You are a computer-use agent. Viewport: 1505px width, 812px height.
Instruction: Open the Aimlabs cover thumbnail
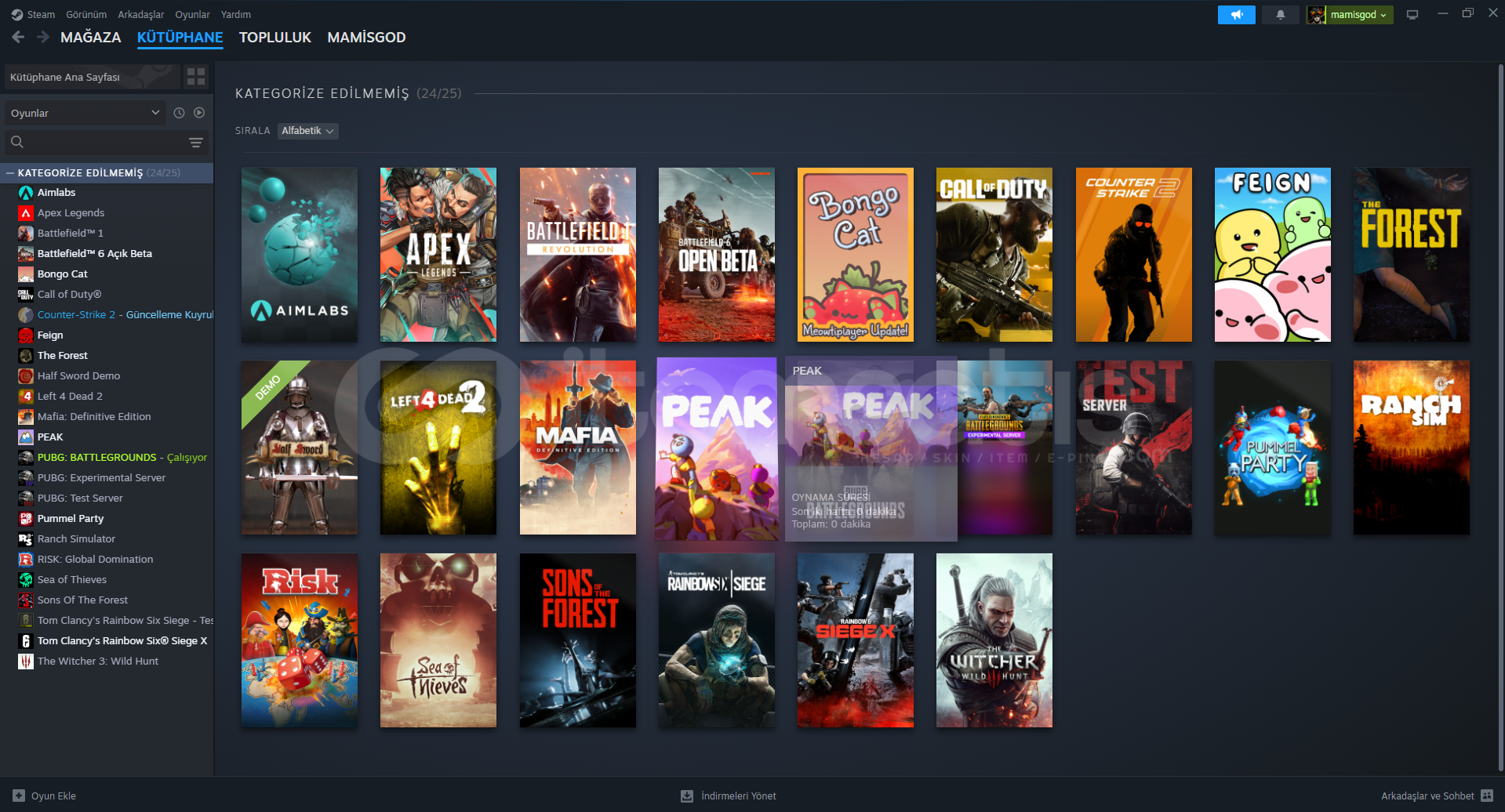point(300,255)
